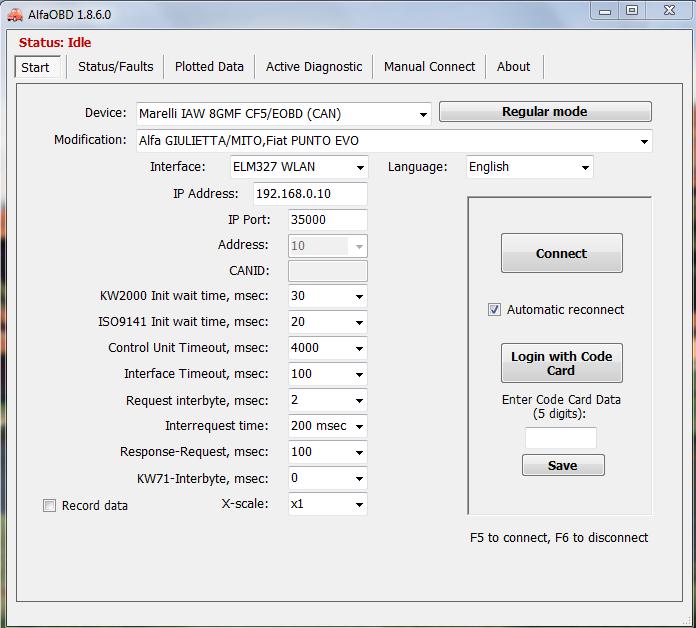Click the code card digits input field
This screenshot has width=696, height=628.
click(560, 438)
